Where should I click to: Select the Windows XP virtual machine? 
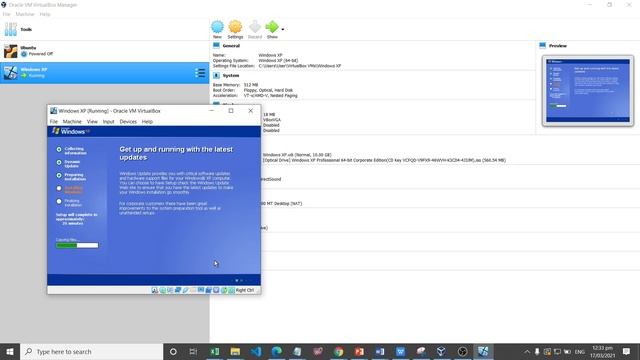click(x=104, y=73)
